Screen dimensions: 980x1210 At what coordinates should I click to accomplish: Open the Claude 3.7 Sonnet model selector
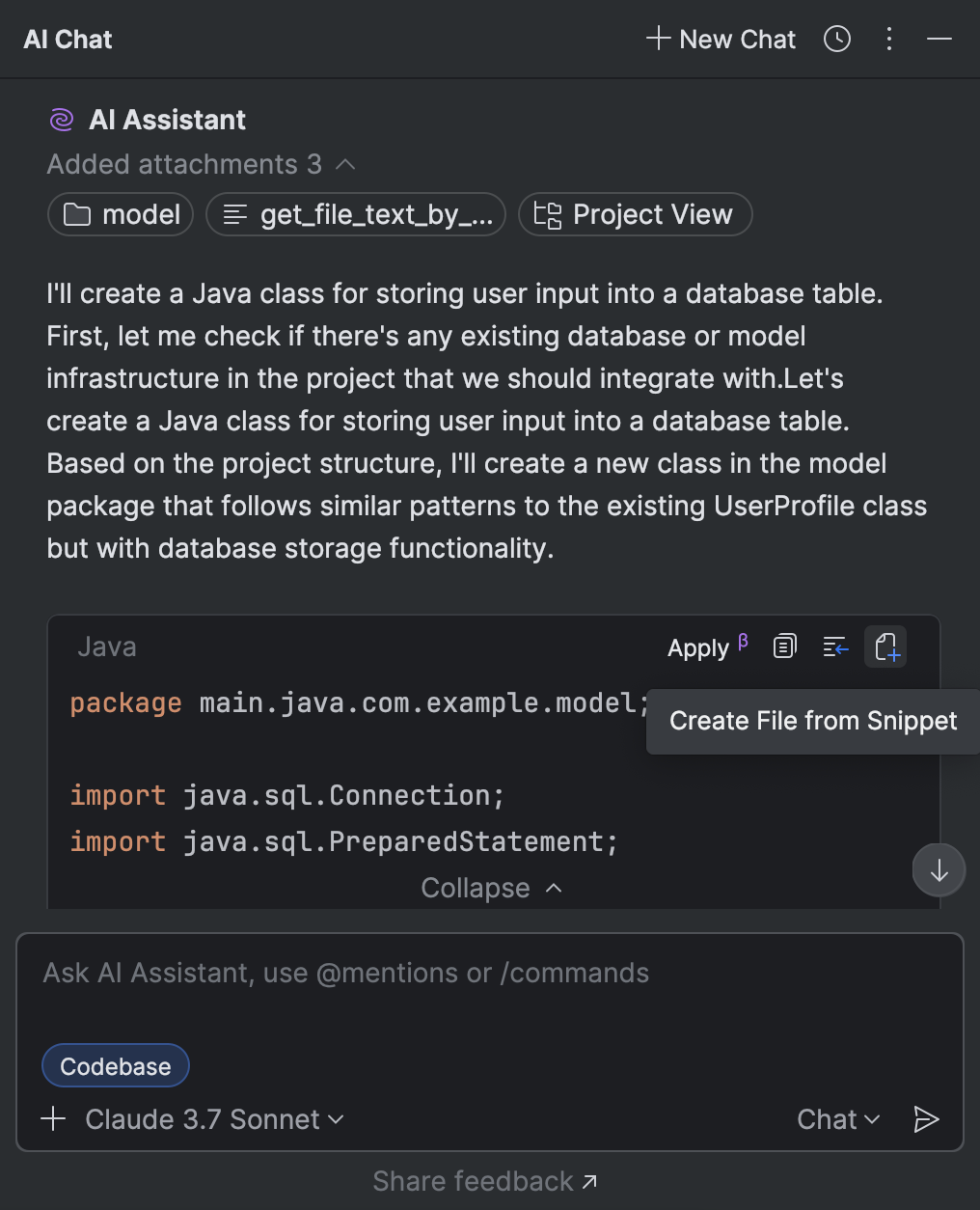[213, 1119]
